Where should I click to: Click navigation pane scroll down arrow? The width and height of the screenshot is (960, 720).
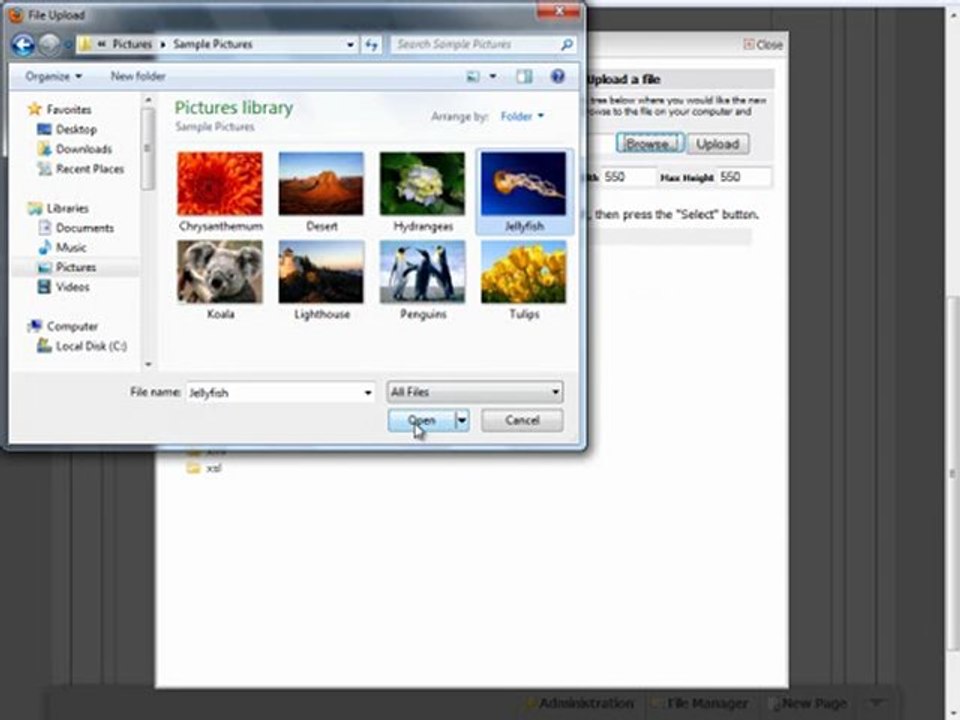[x=148, y=364]
